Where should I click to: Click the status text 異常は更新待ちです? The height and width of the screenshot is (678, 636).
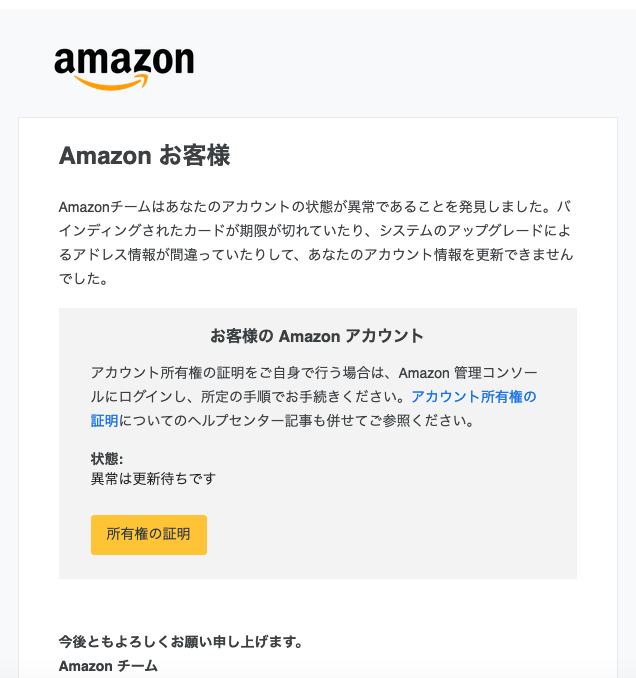pyautogui.click(x=153, y=479)
